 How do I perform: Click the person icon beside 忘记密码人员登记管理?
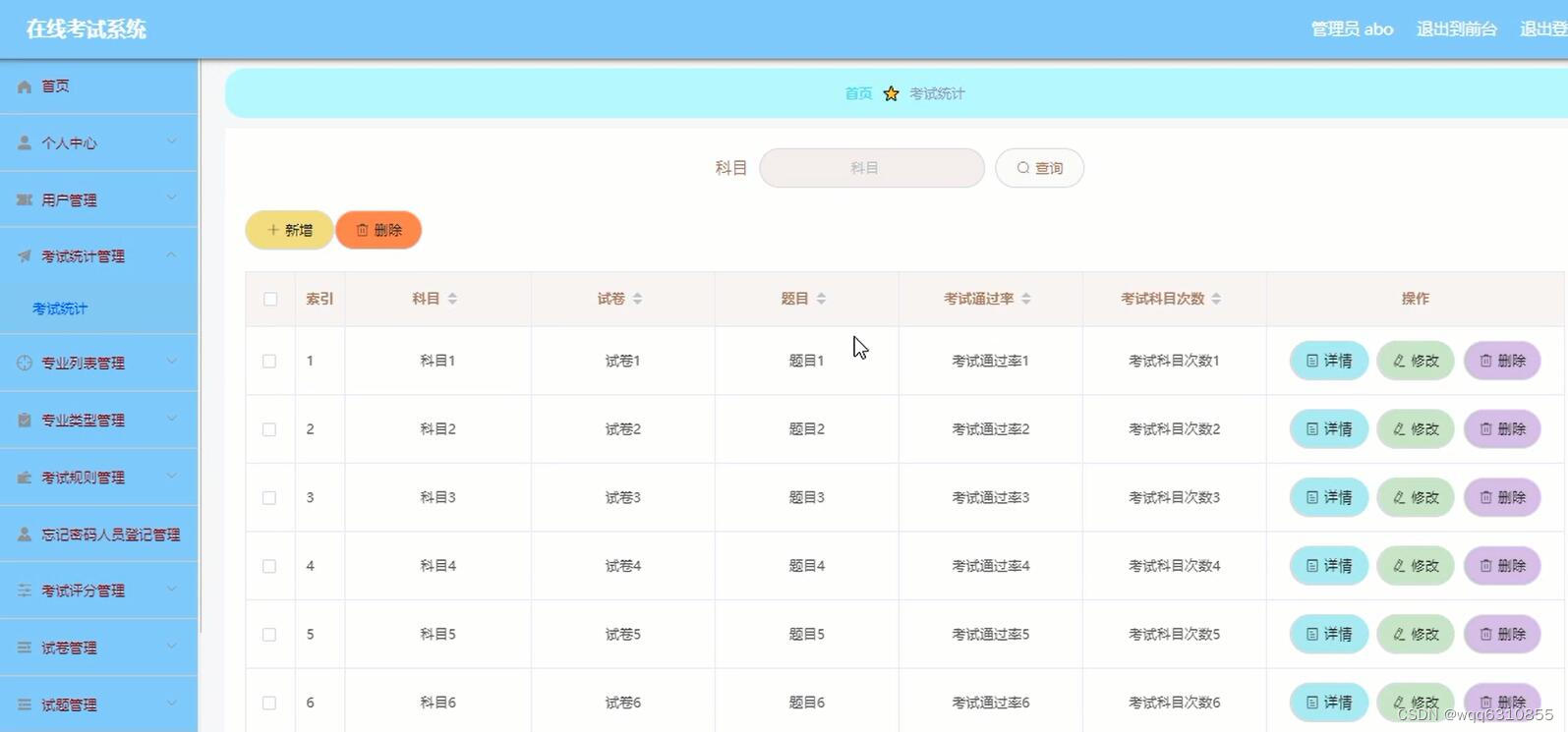tap(25, 535)
